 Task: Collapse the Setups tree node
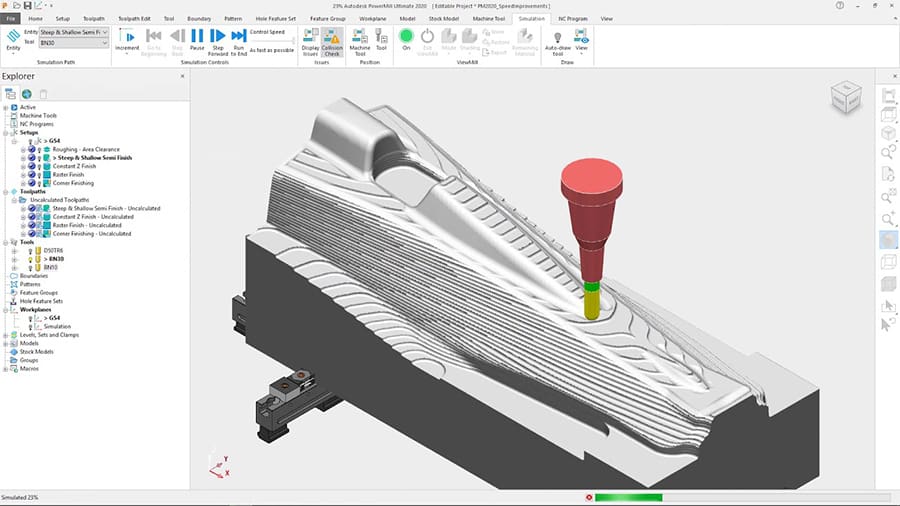point(6,133)
